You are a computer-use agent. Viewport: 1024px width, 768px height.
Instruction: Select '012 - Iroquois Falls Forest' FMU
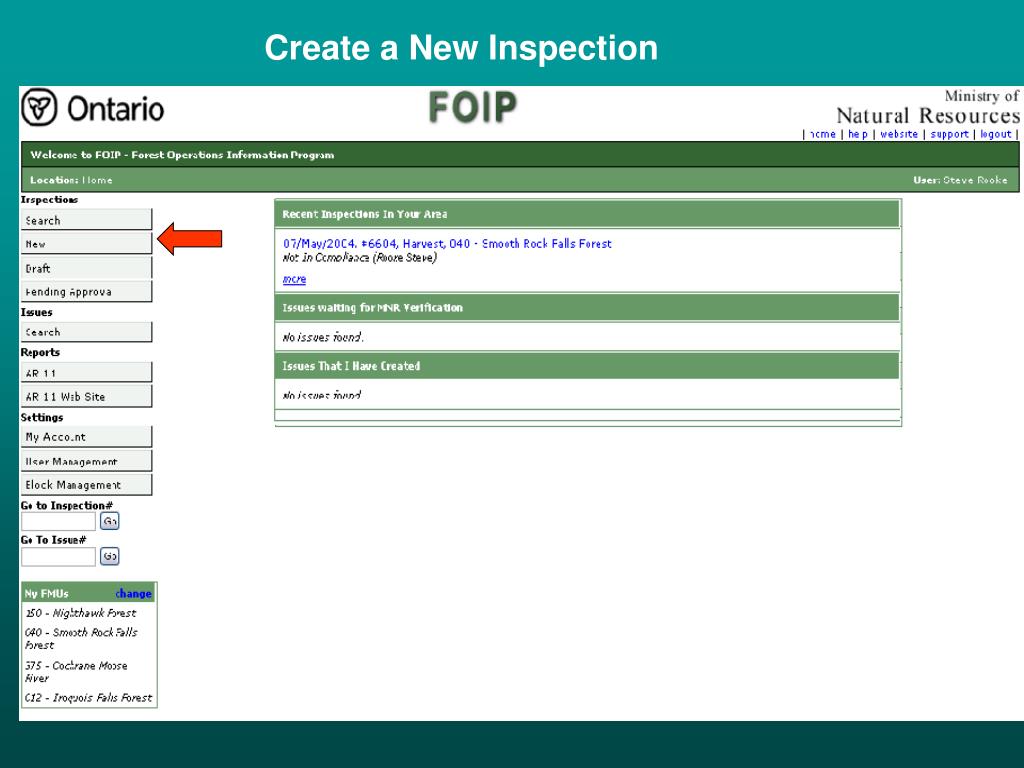tap(89, 697)
